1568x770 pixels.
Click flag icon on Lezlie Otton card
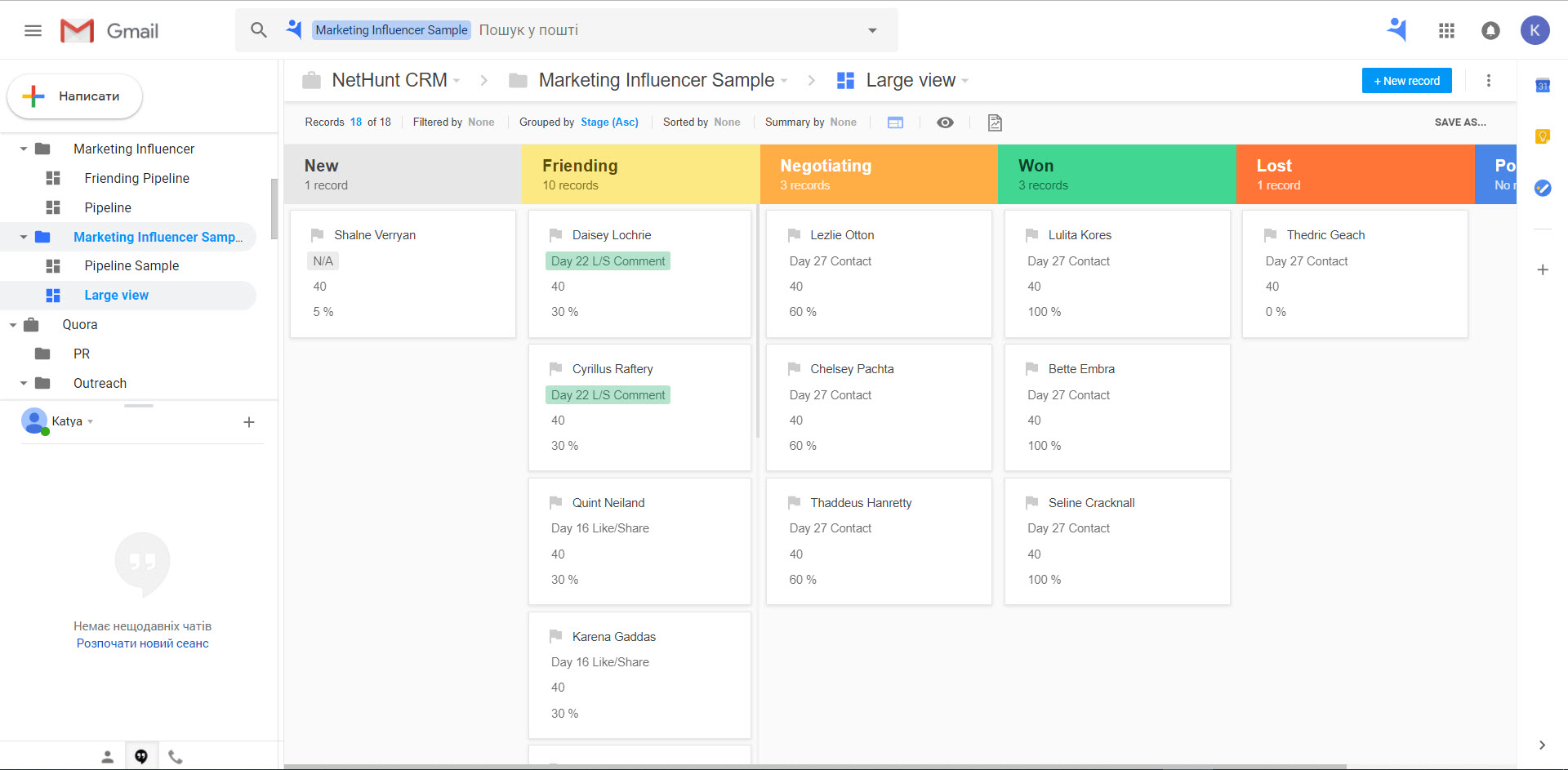coord(794,235)
